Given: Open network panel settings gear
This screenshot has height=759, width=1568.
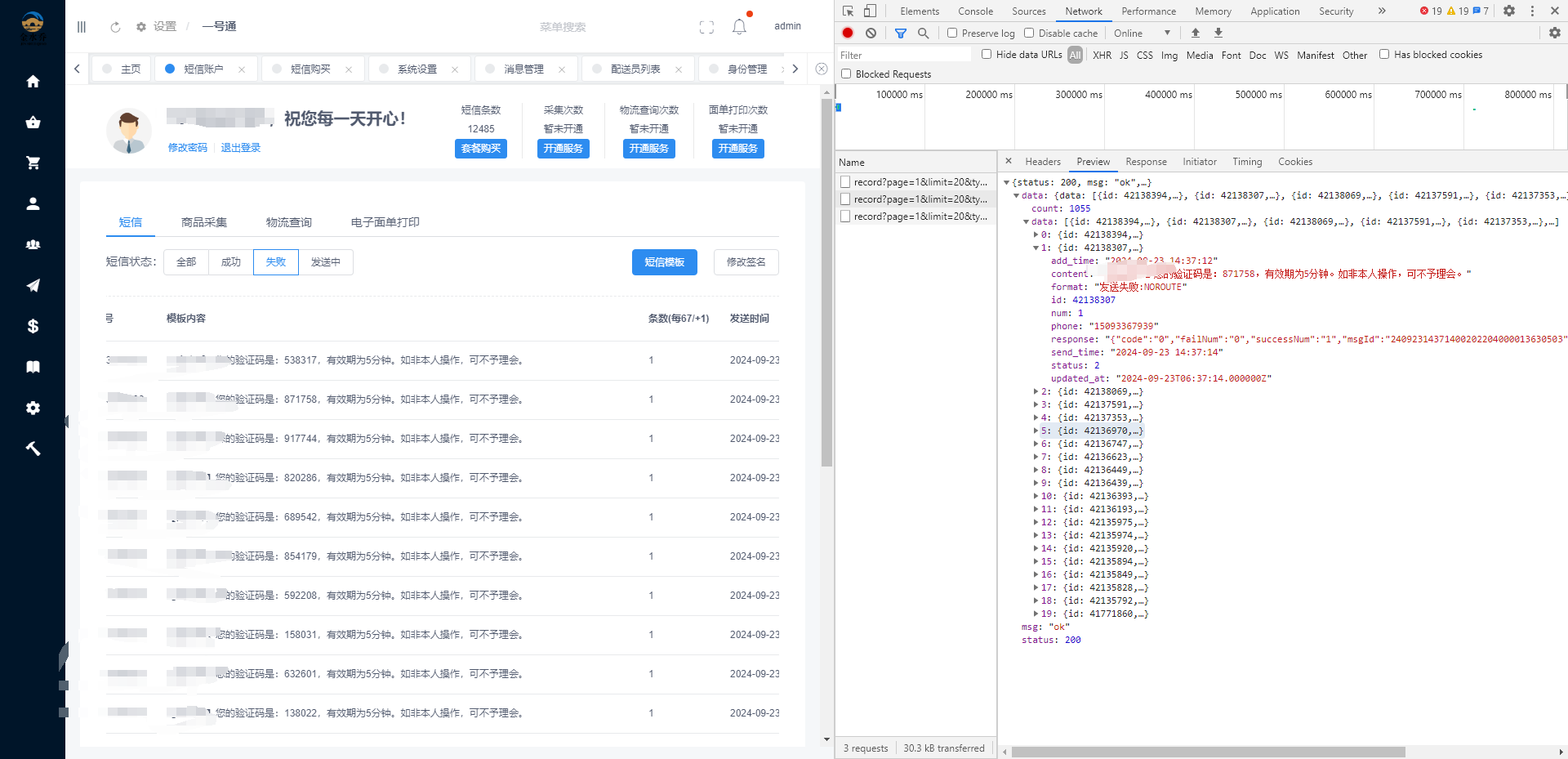Looking at the screenshot, I should (1555, 33).
